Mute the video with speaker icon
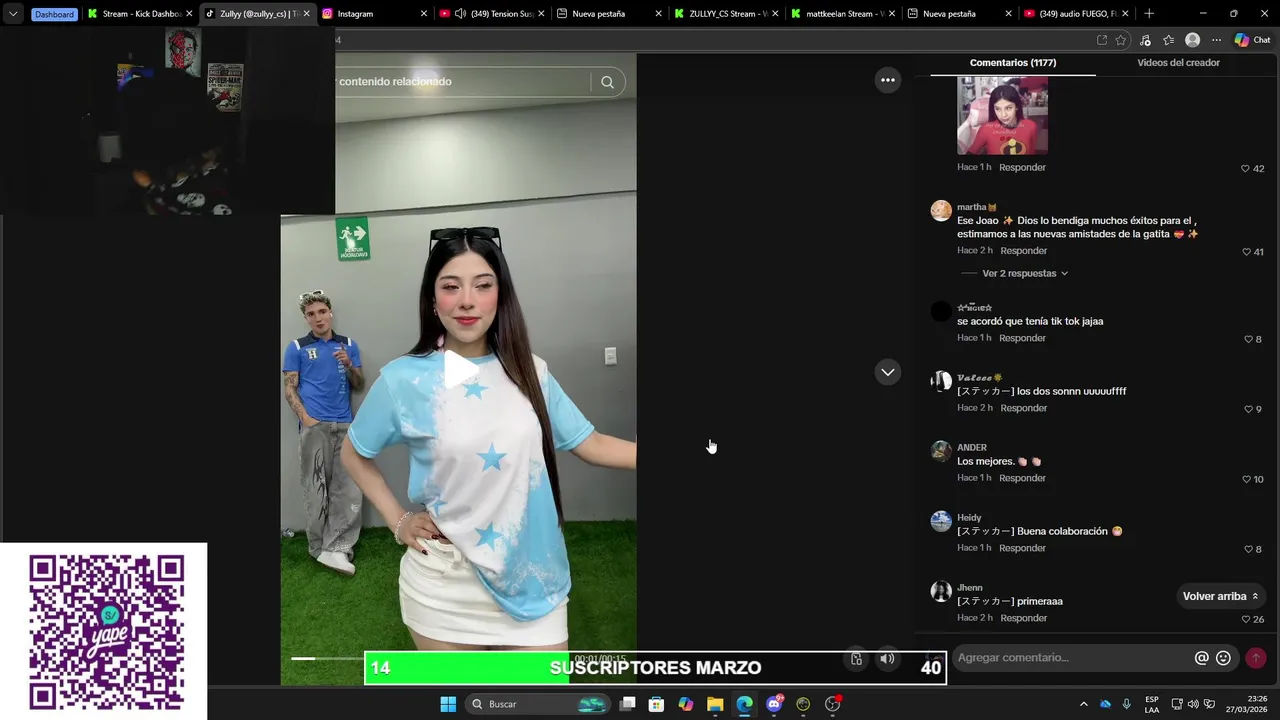The height and width of the screenshot is (720, 1280). 887,658
